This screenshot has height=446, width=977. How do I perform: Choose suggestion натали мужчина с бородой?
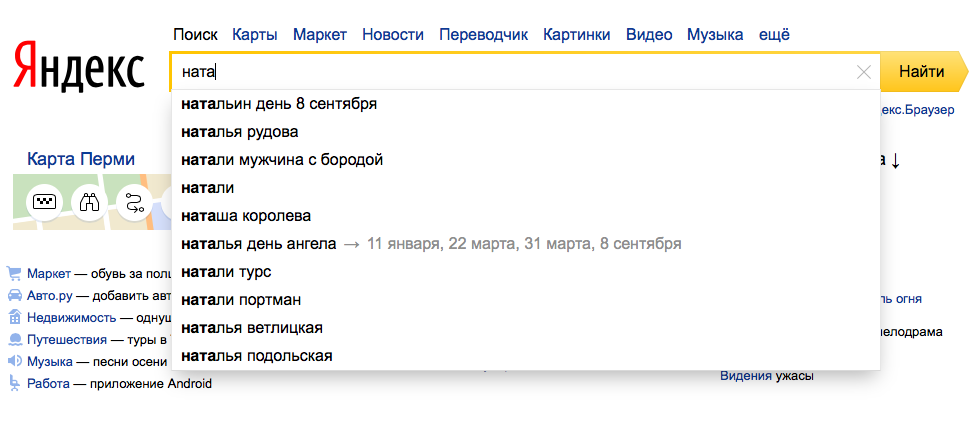click(526, 160)
